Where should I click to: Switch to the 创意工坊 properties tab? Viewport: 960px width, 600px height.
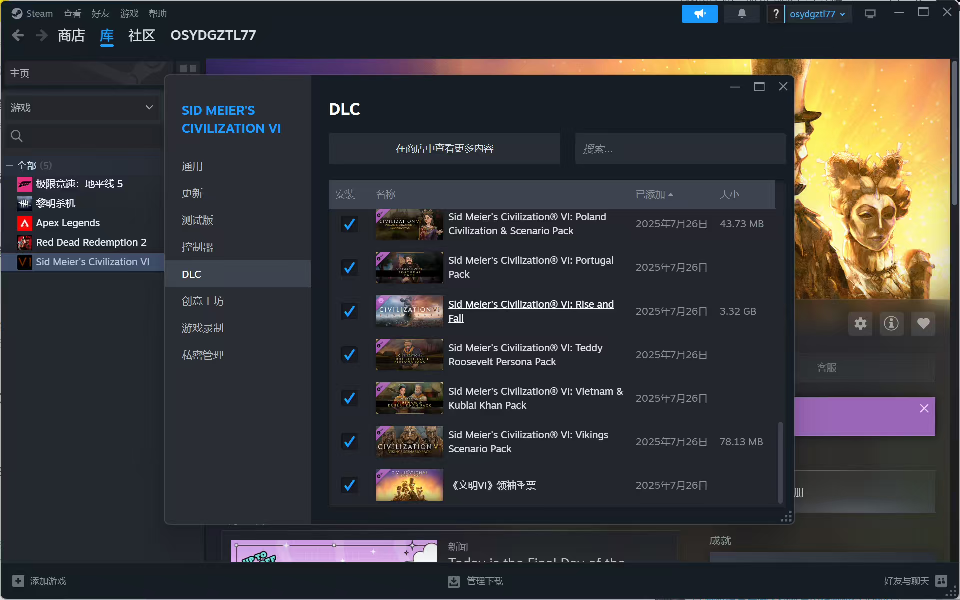(x=238, y=301)
